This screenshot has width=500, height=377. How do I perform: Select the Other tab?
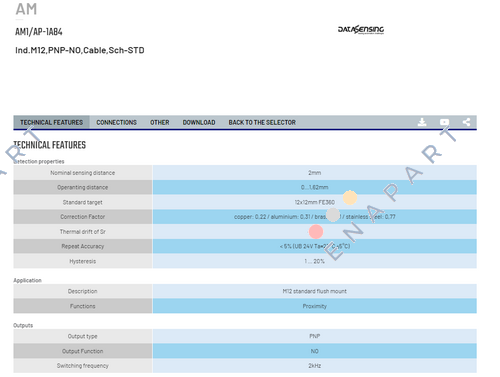(x=160, y=122)
